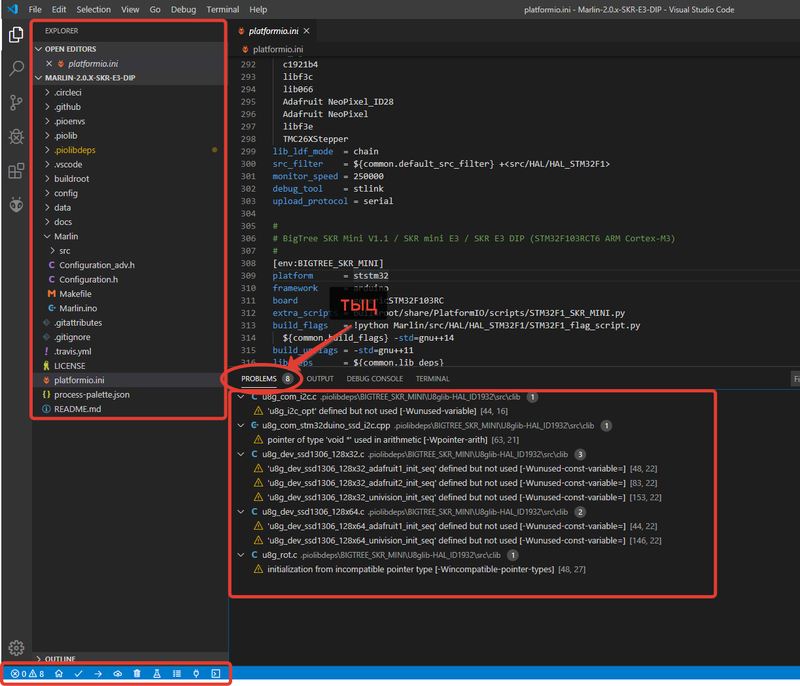800x686 pixels.
Task: Open PlatformIO Home from status bar
Action: point(59,674)
